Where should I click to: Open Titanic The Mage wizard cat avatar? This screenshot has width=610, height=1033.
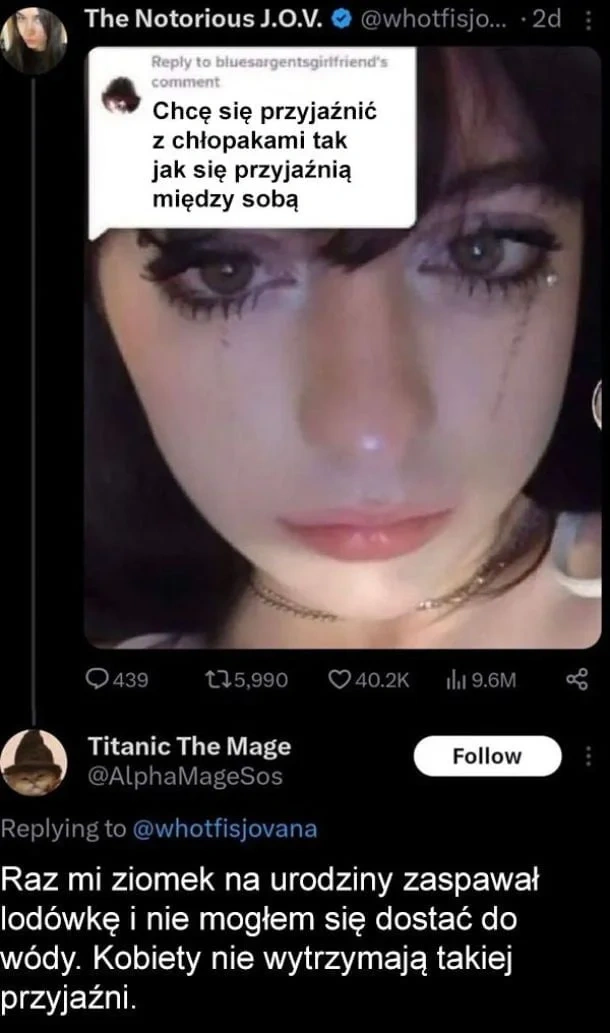point(34,762)
